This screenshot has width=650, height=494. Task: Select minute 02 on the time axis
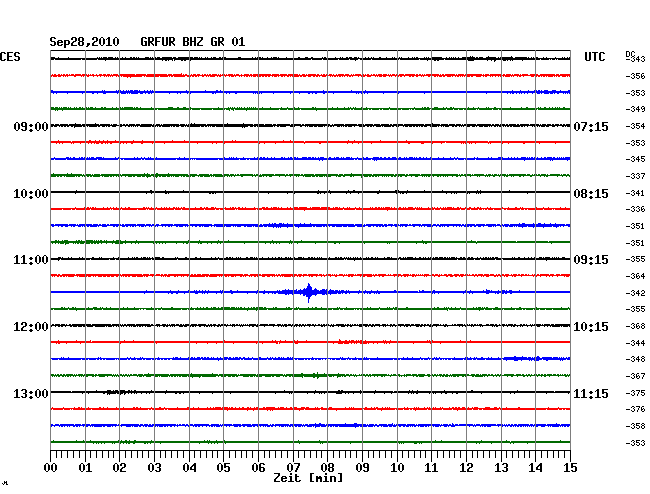pos(119,468)
